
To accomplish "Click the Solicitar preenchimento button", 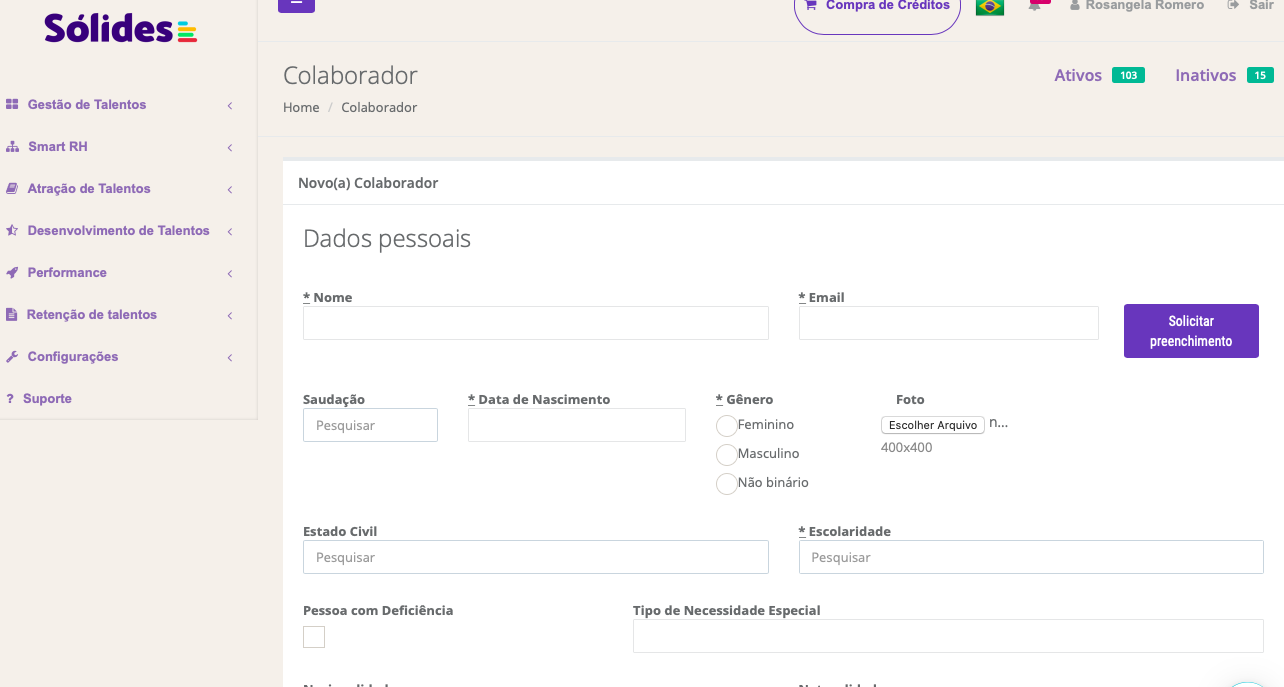I will (1191, 330).
